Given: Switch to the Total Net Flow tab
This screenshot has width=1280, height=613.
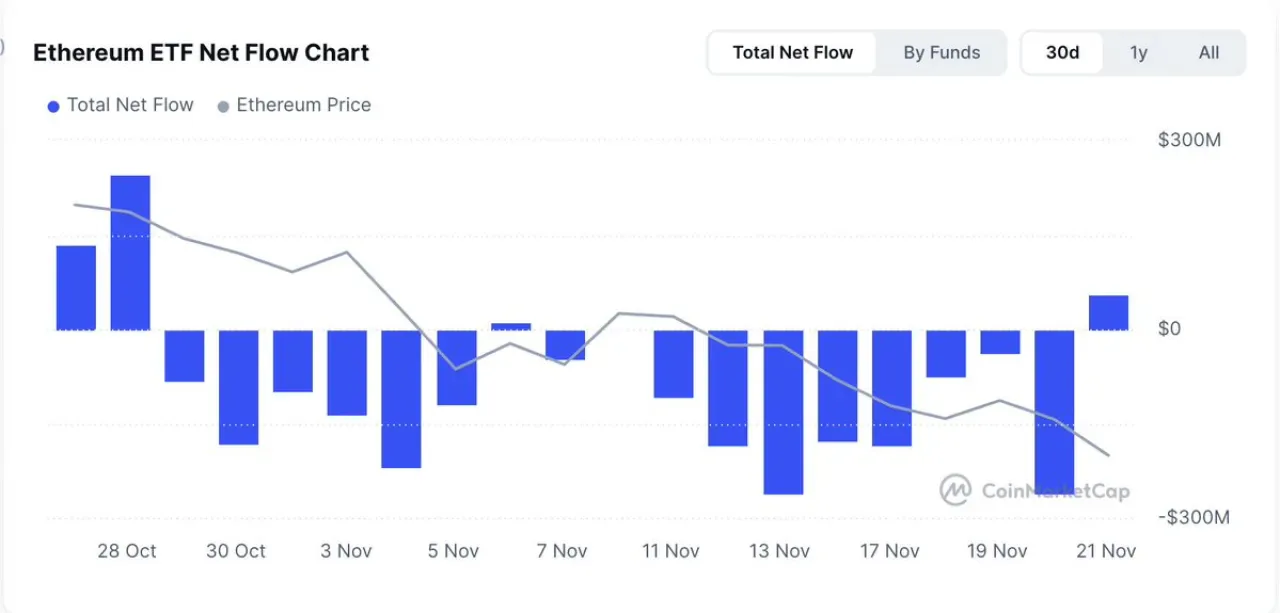Looking at the screenshot, I should pyautogui.click(x=792, y=53).
